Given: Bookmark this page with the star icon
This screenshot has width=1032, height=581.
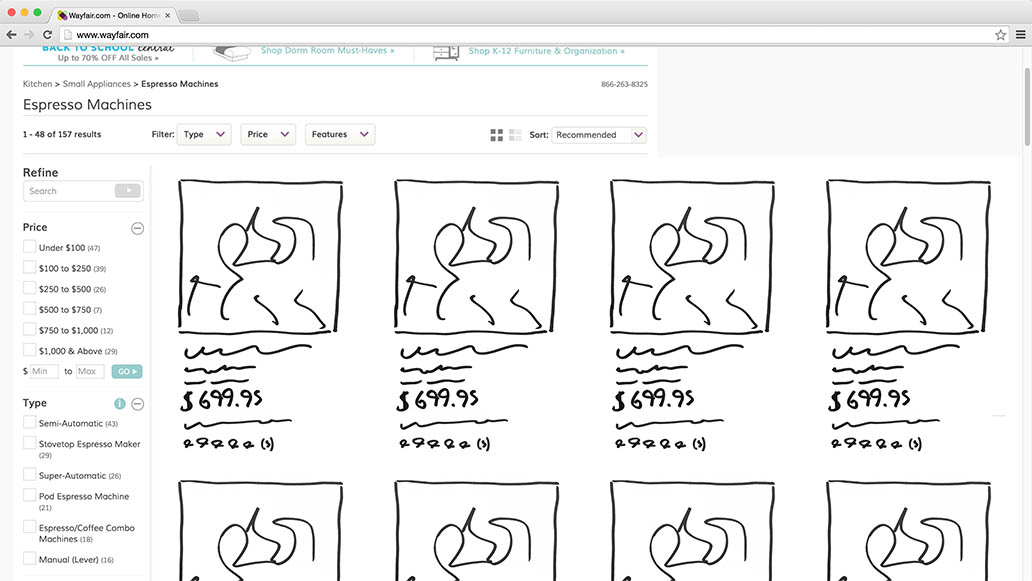Looking at the screenshot, I should pos(1000,35).
